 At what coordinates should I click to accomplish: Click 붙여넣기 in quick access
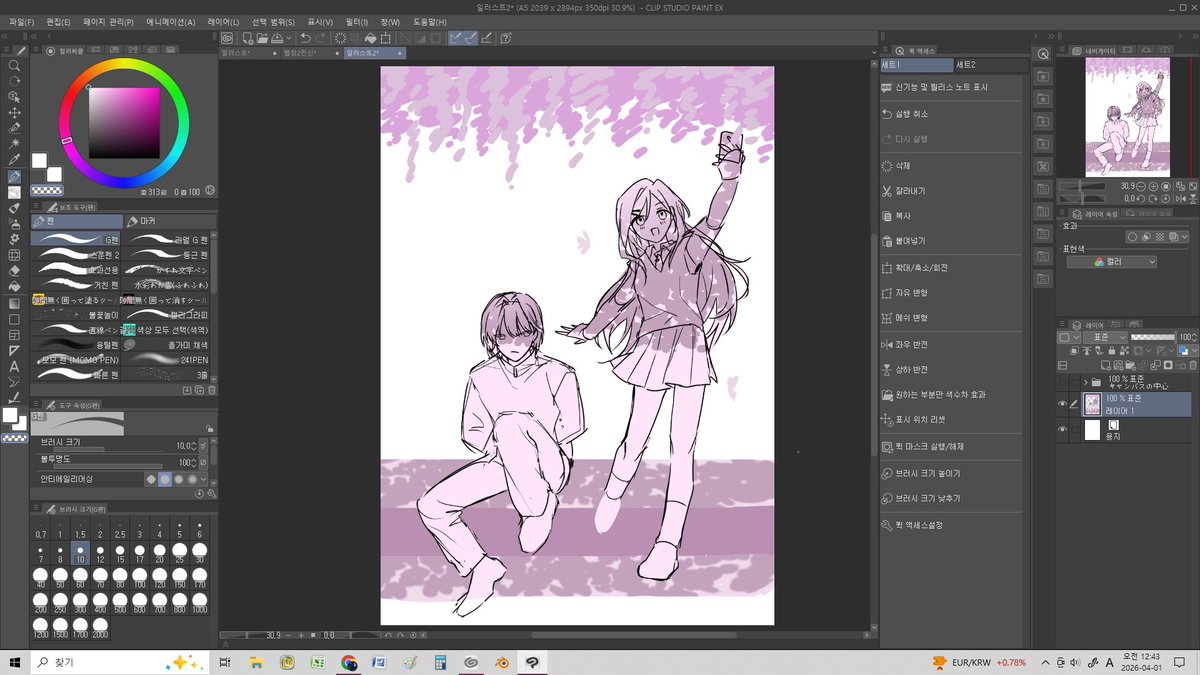[x=910, y=241]
